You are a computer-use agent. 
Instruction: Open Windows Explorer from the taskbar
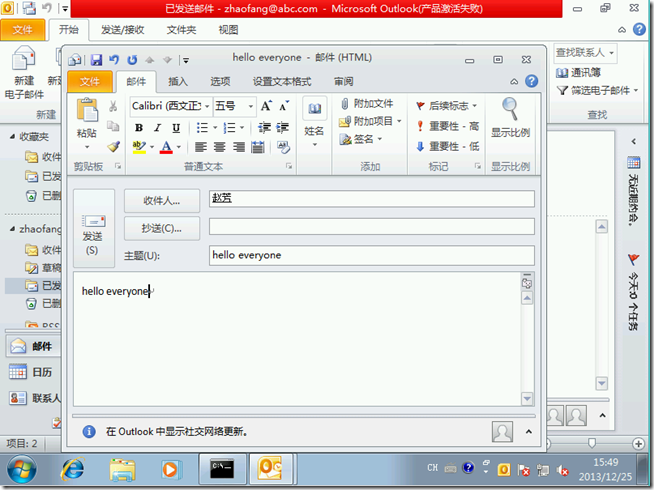pos(122,470)
